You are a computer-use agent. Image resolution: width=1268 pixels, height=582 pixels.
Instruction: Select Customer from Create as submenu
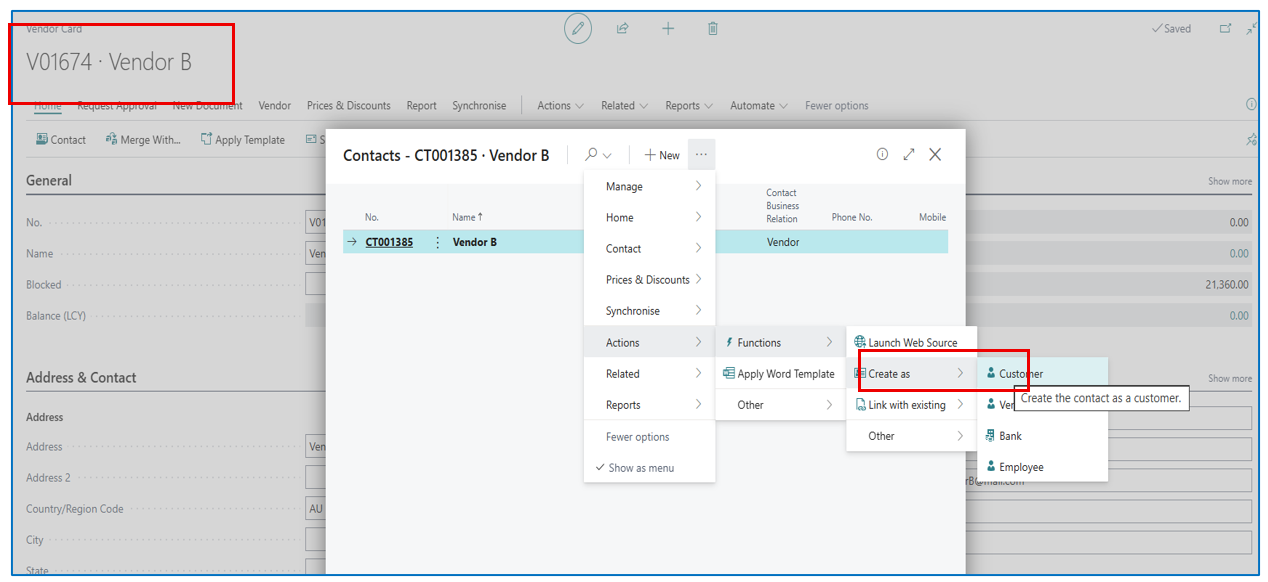point(1021,374)
